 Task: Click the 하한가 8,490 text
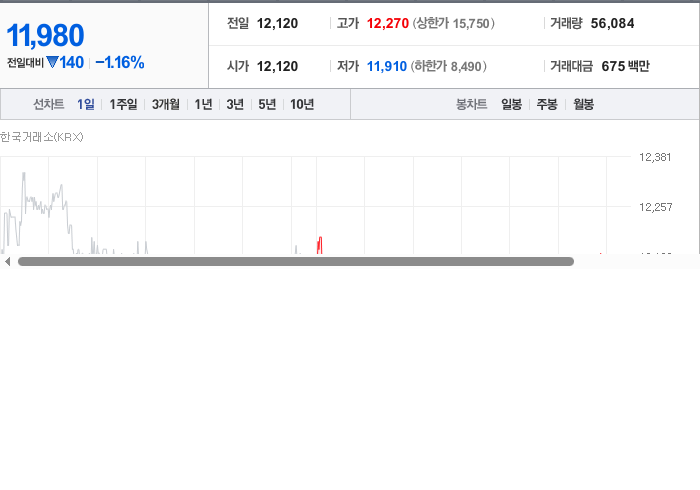449,66
